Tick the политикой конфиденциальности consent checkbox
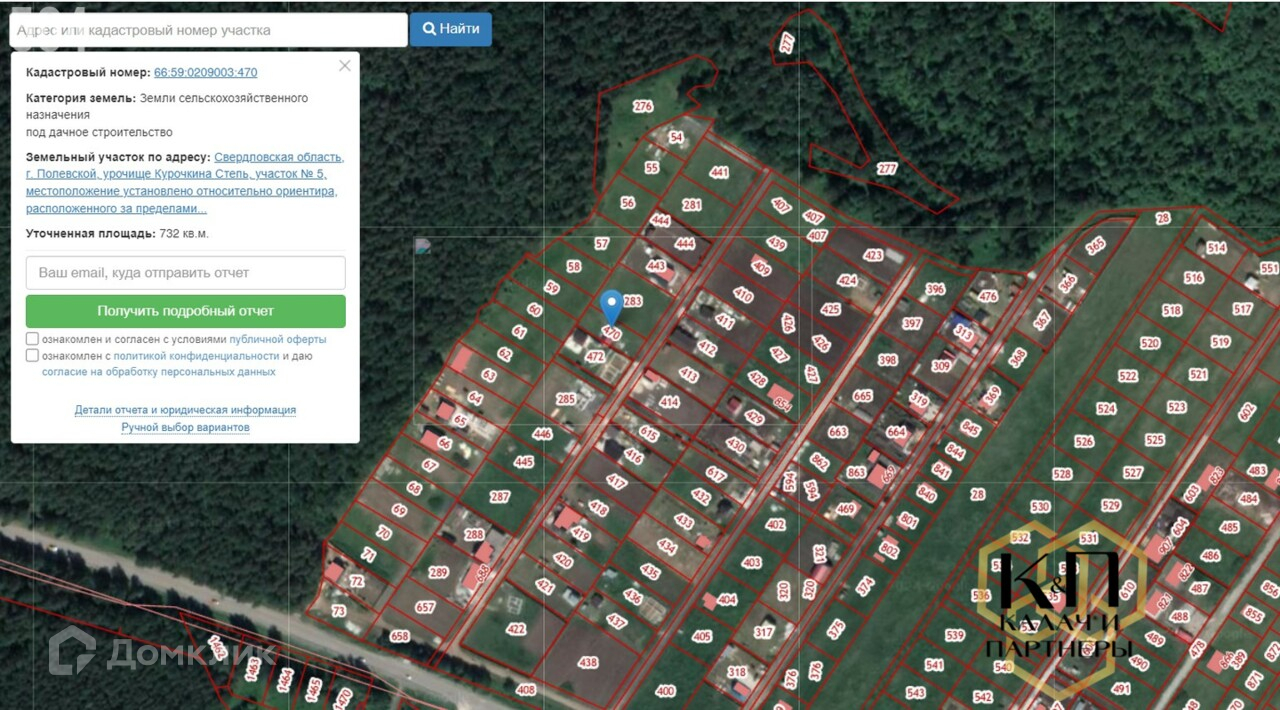The width and height of the screenshot is (1280, 710). click(33, 355)
